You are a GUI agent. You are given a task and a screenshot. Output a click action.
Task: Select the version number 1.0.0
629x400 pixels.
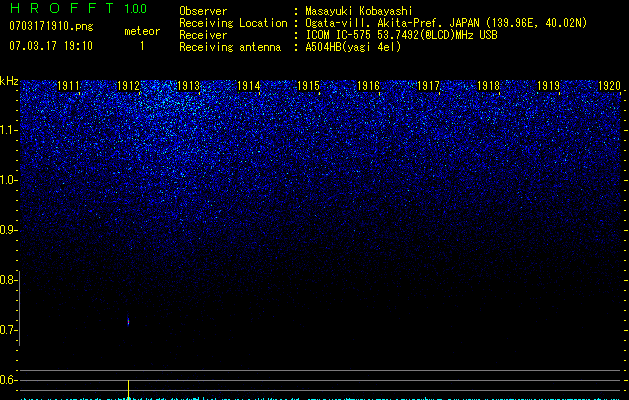[136, 8]
